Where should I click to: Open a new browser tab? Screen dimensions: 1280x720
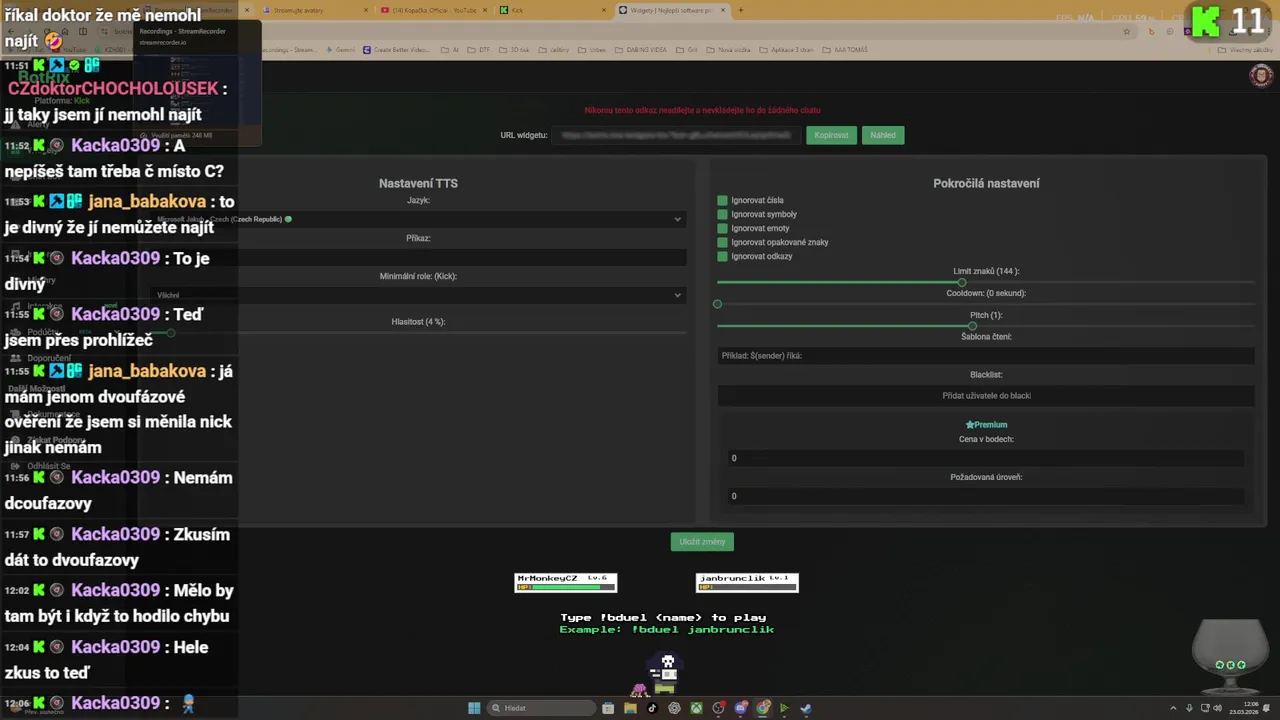(x=740, y=10)
